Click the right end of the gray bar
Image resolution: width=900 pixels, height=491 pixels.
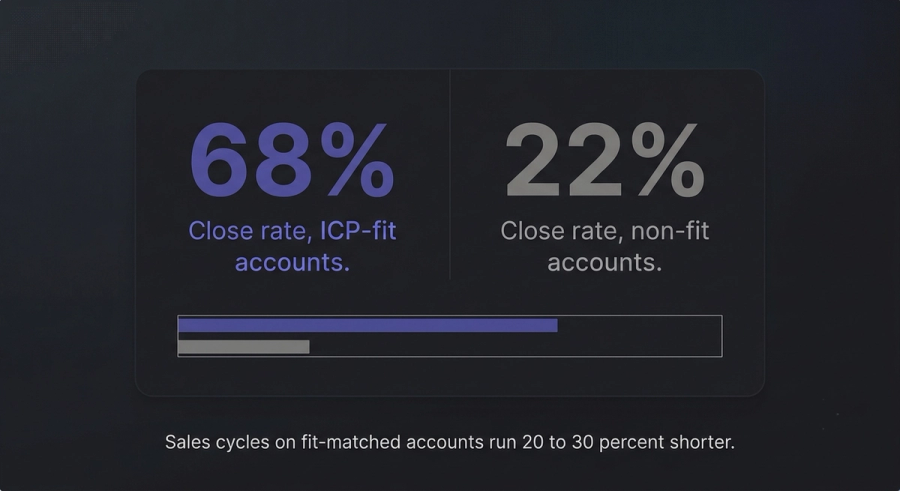(305, 346)
